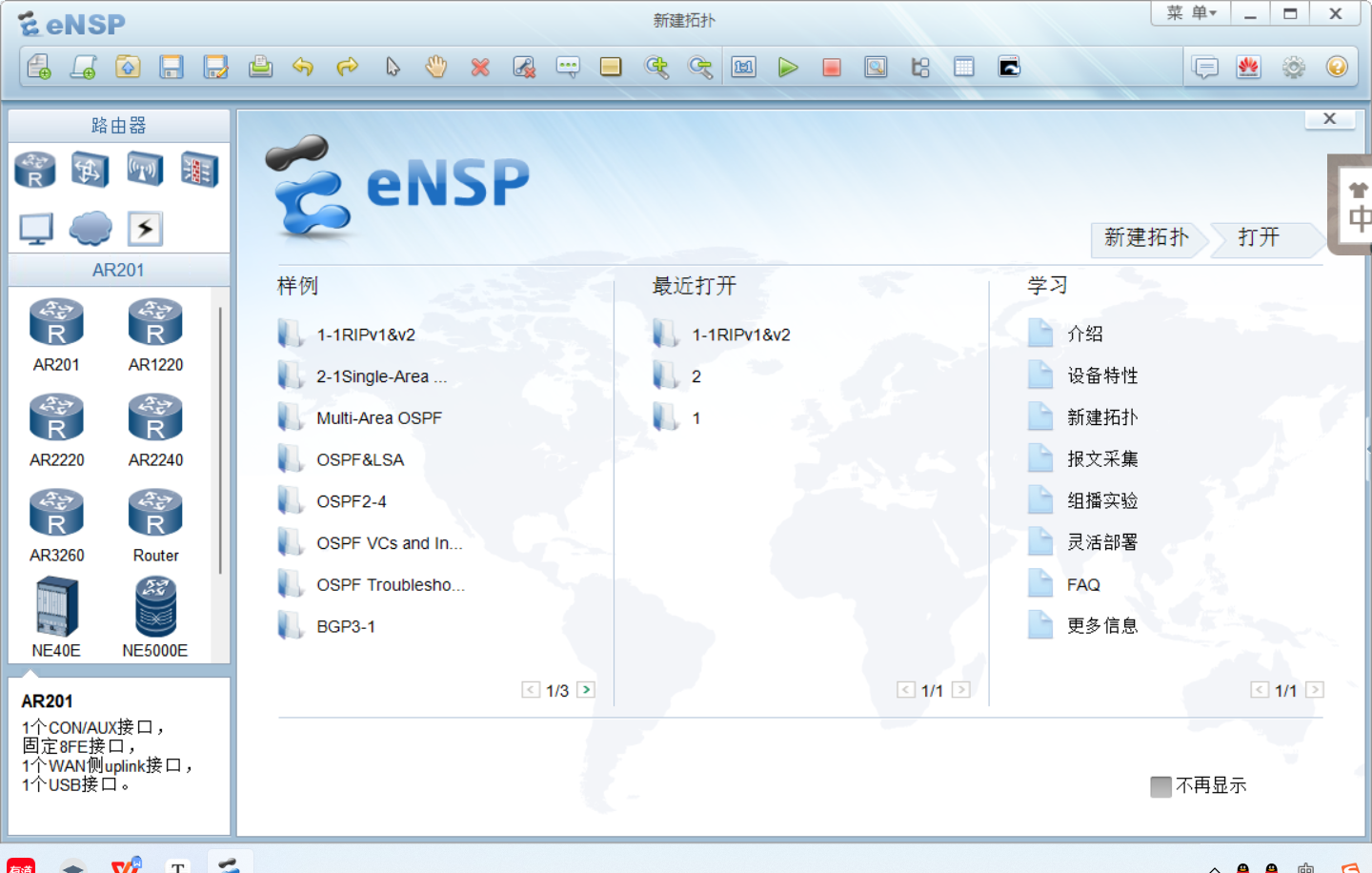Tick the 不再显示 checkbox

pos(1160,786)
